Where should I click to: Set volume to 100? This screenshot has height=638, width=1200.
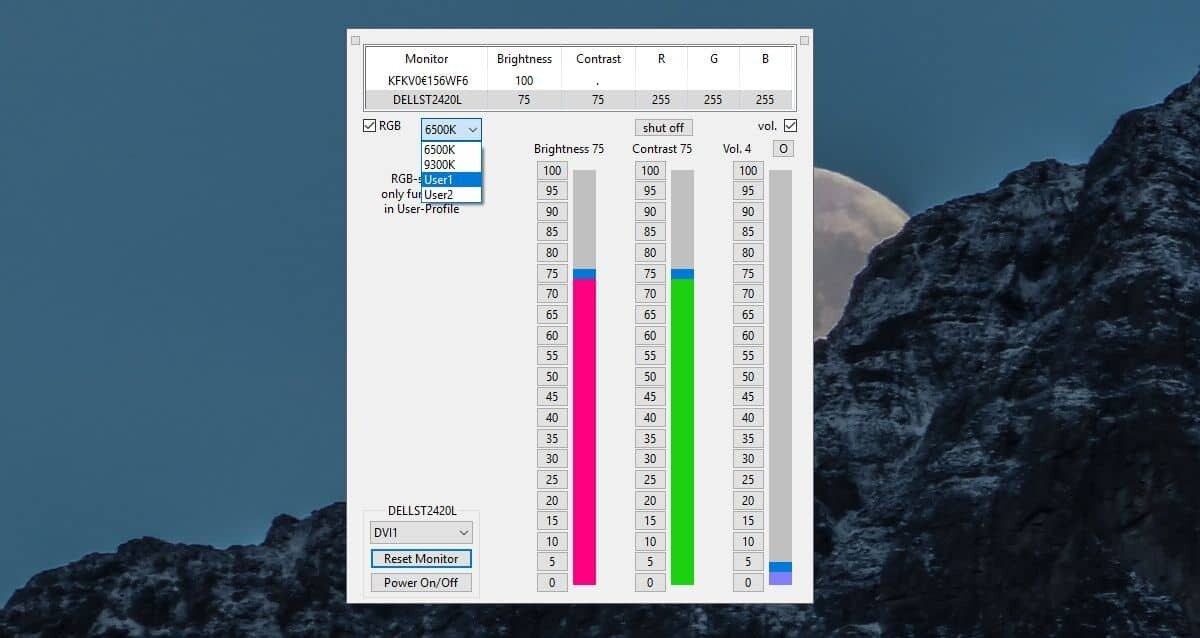coord(748,170)
